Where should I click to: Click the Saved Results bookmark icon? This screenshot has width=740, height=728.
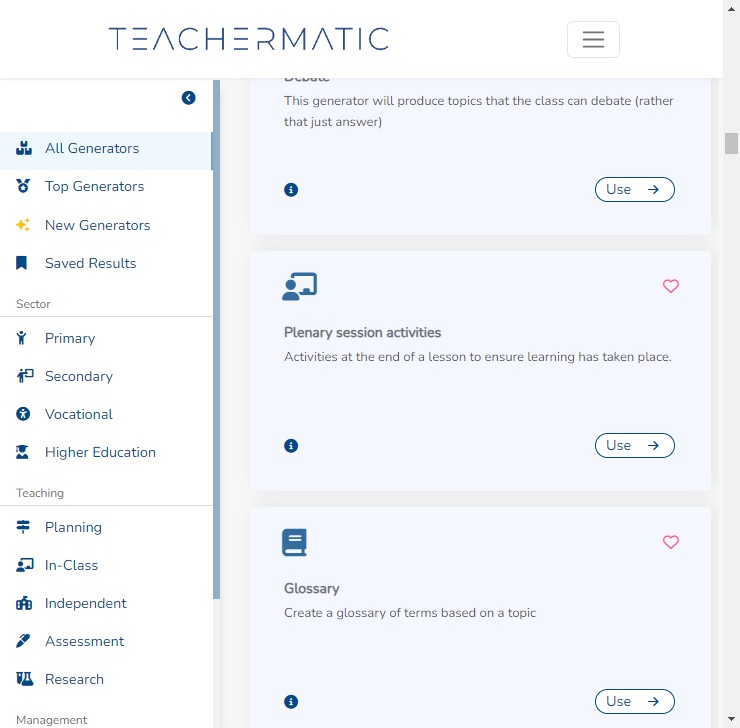coord(21,263)
